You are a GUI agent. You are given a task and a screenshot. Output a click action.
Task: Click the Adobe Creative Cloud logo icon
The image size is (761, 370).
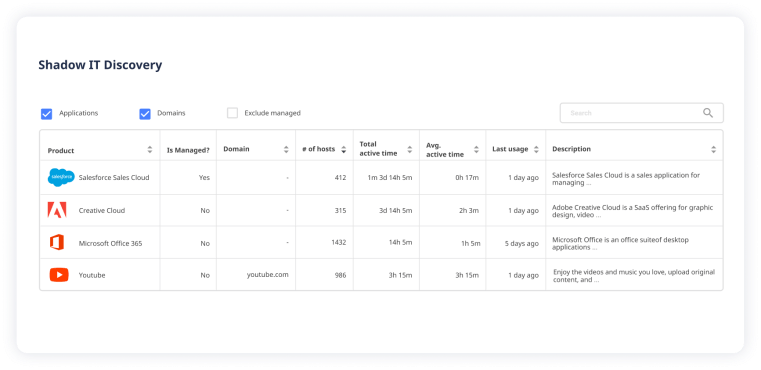coord(57,210)
